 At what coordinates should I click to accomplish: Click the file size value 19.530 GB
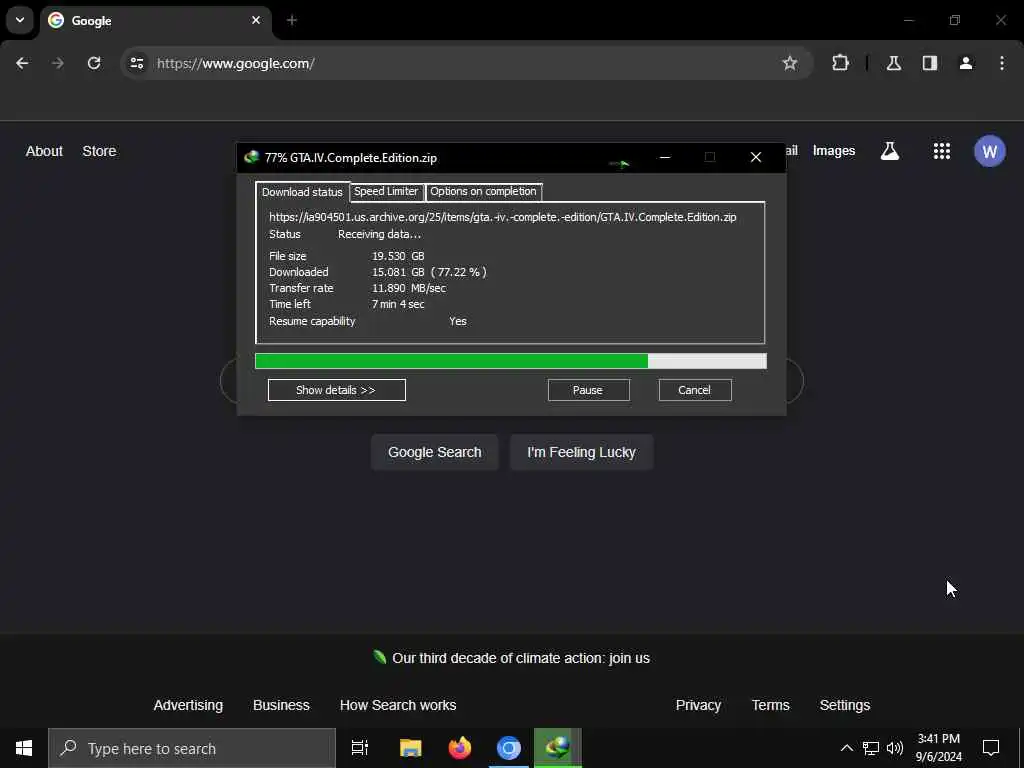(x=398, y=256)
